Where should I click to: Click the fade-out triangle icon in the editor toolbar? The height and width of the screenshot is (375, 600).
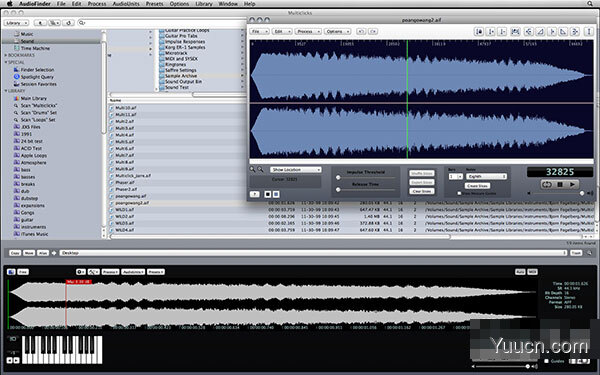click(563, 32)
